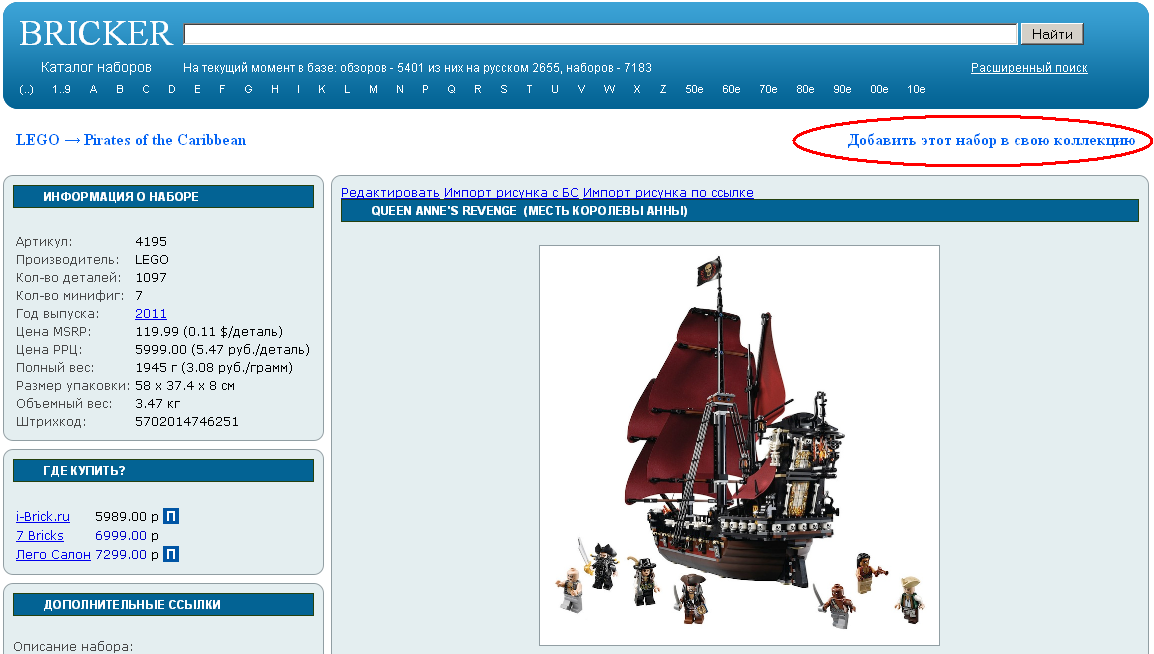The height and width of the screenshot is (654, 1154).
Task: Click the П icon beside i-Brick.ru price
Action: pyautogui.click(x=171, y=516)
